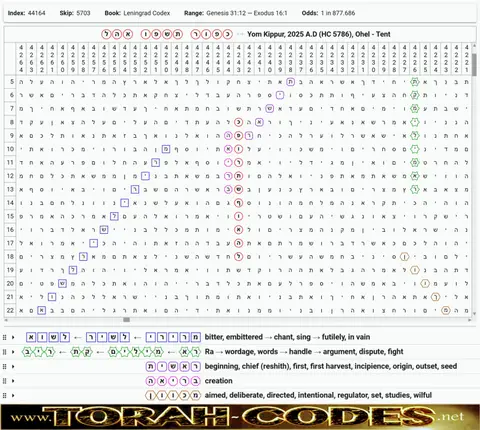The image size is (480, 430).
Task: Click the brown hexagon letter in row 21
Action: point(435,297)
